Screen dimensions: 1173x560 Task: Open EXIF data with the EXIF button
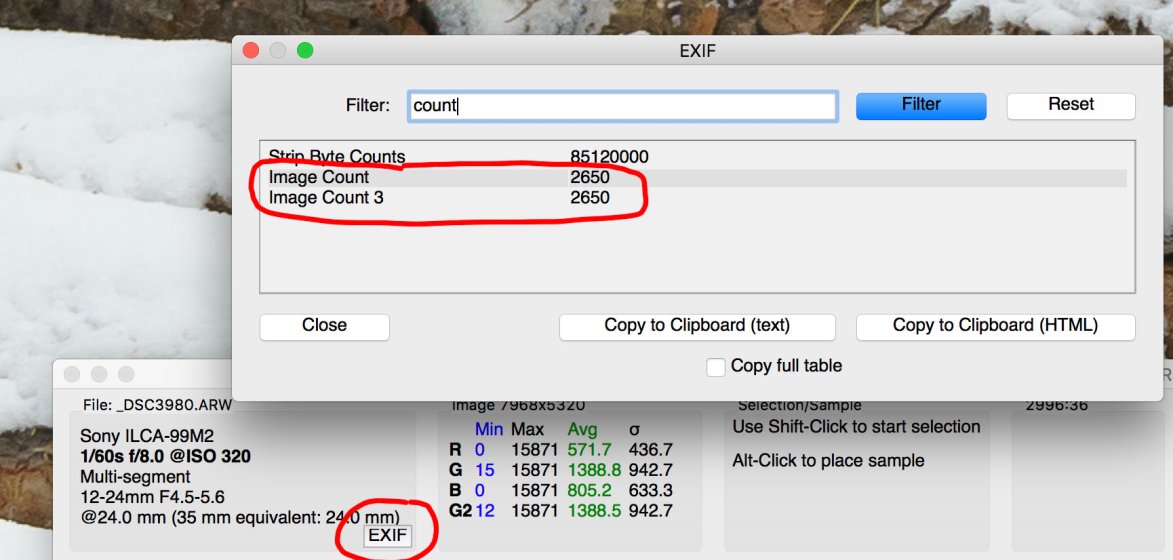pos(387,535)
